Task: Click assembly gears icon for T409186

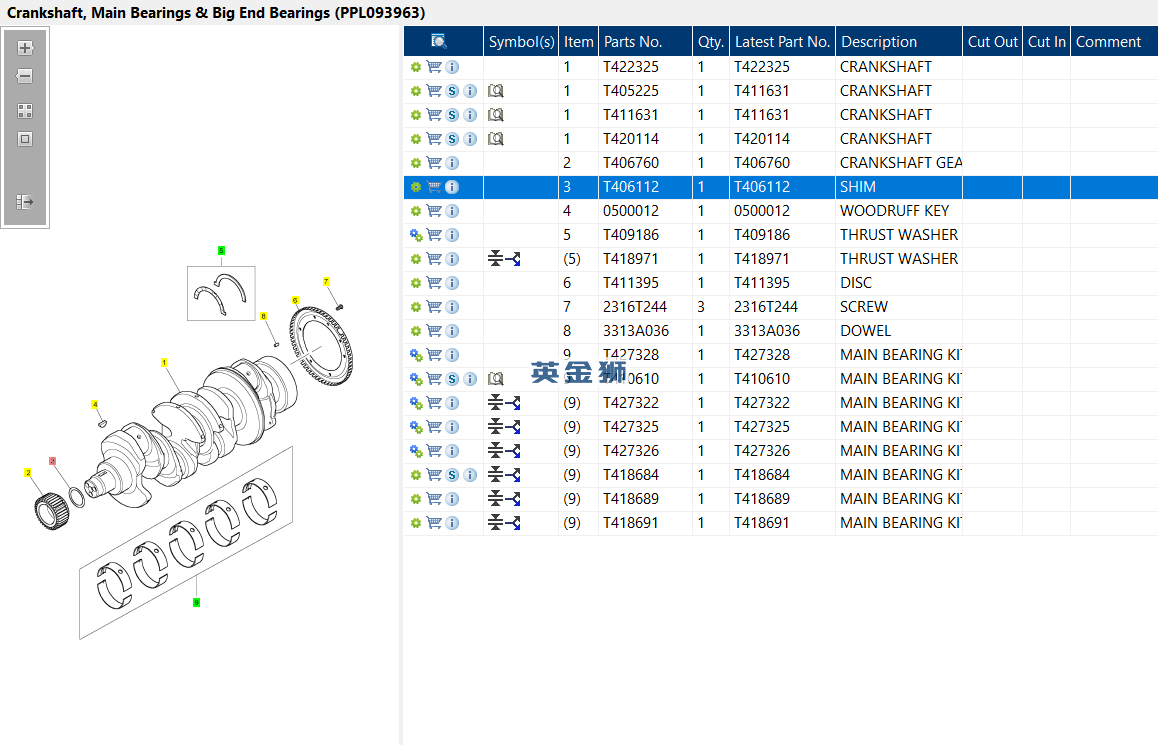Action: click(416, 235)
